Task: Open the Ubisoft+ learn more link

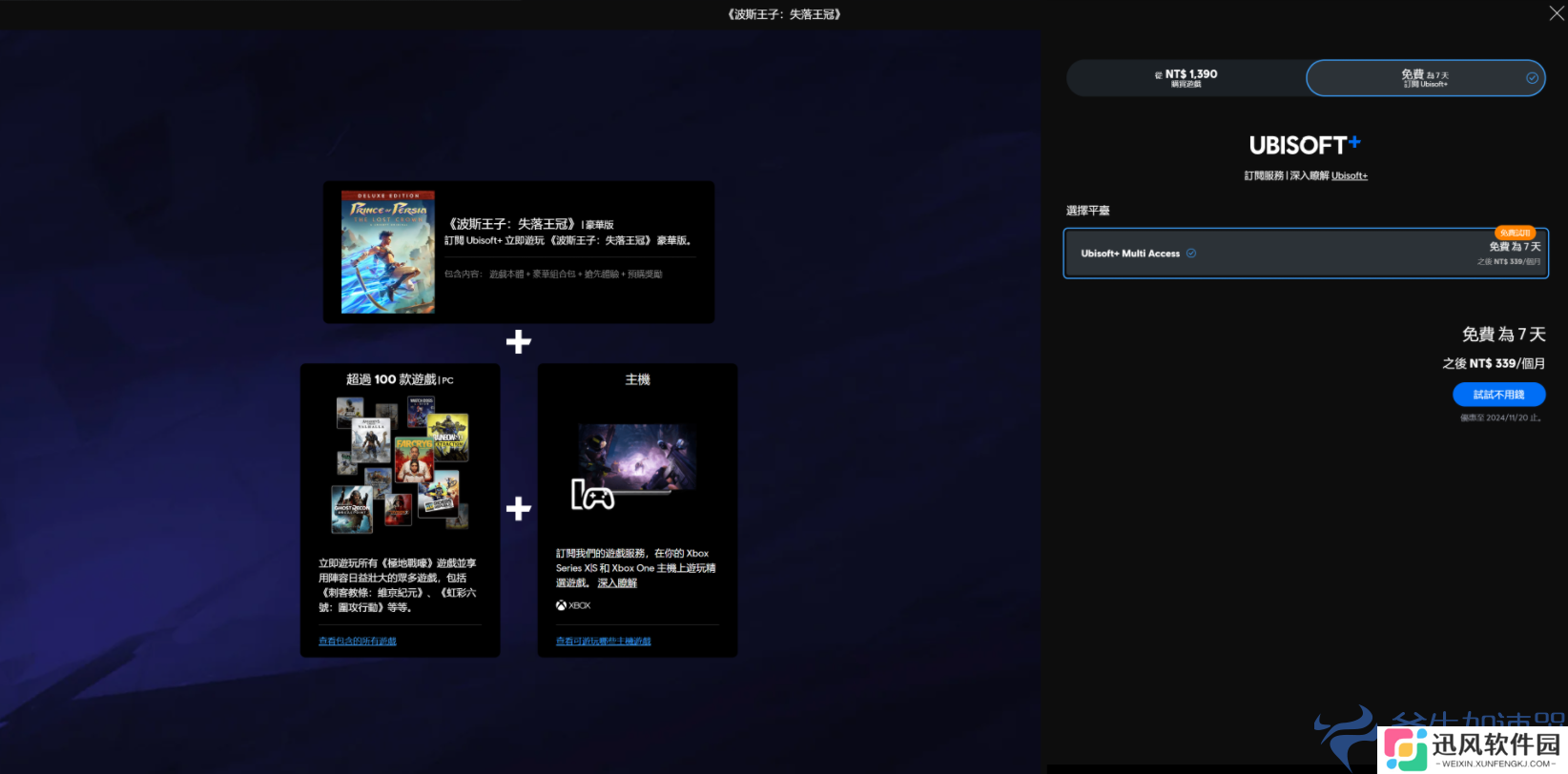Action: [x=1350, y=175]
